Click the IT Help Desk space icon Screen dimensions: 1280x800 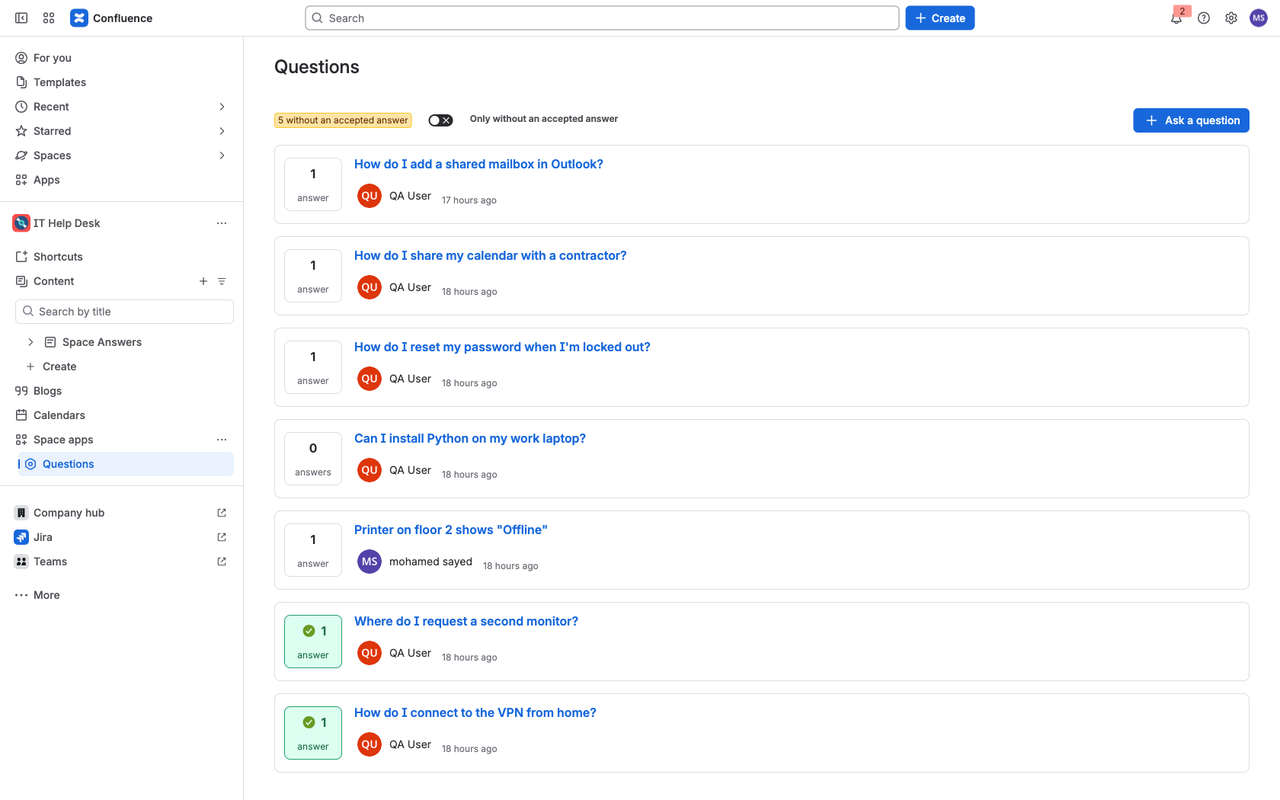(21, 223)
